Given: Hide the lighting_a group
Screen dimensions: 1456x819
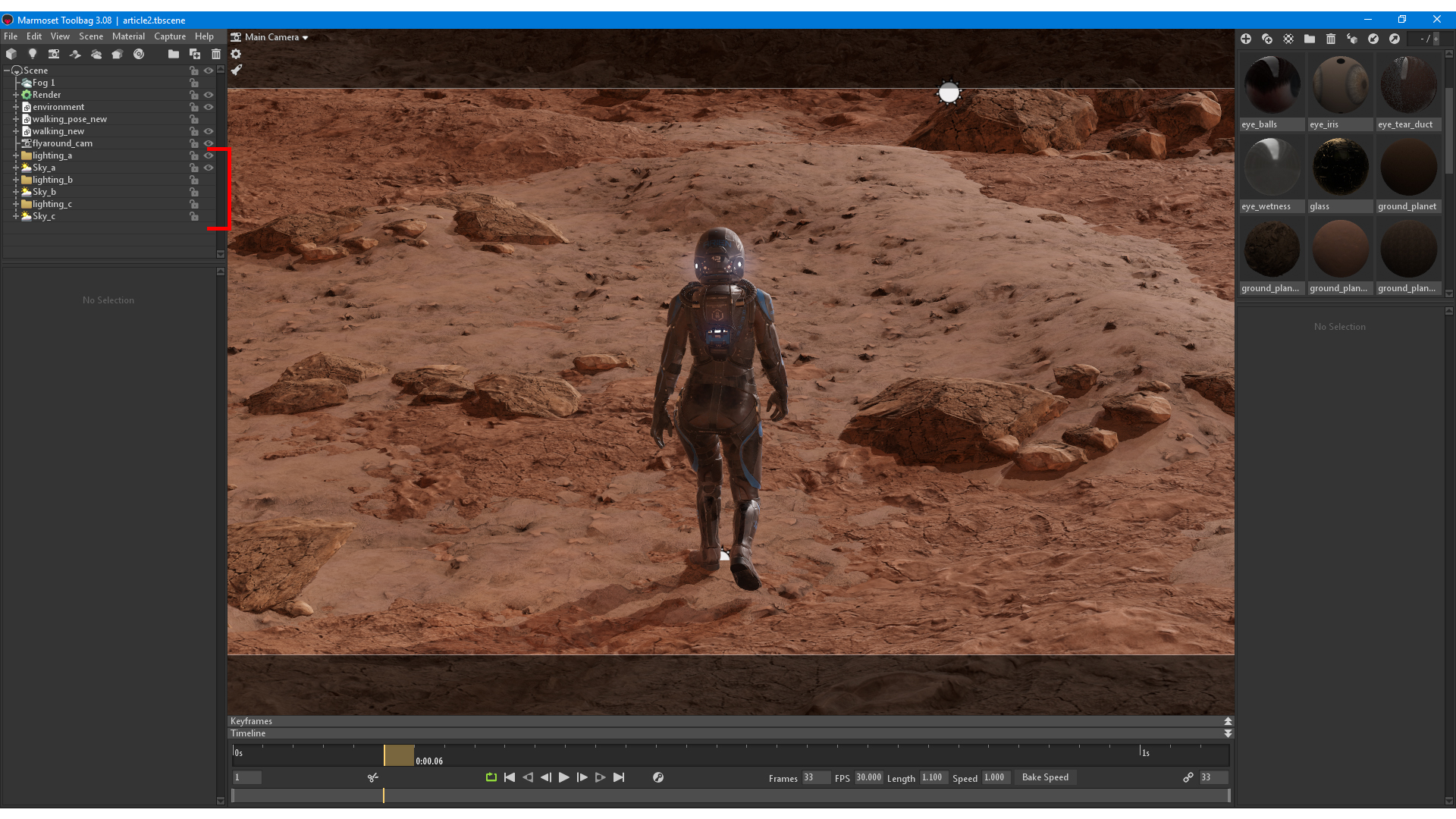Looking at the screenshot, I should point(209,155).
